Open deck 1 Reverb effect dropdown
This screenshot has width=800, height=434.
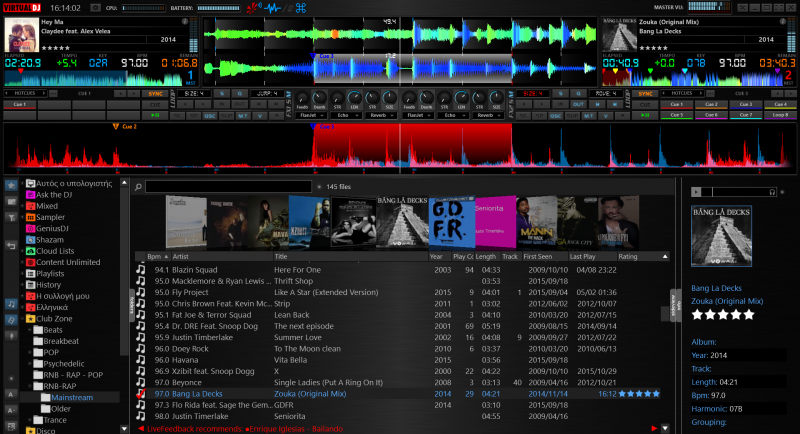click(x=381, y=116)
